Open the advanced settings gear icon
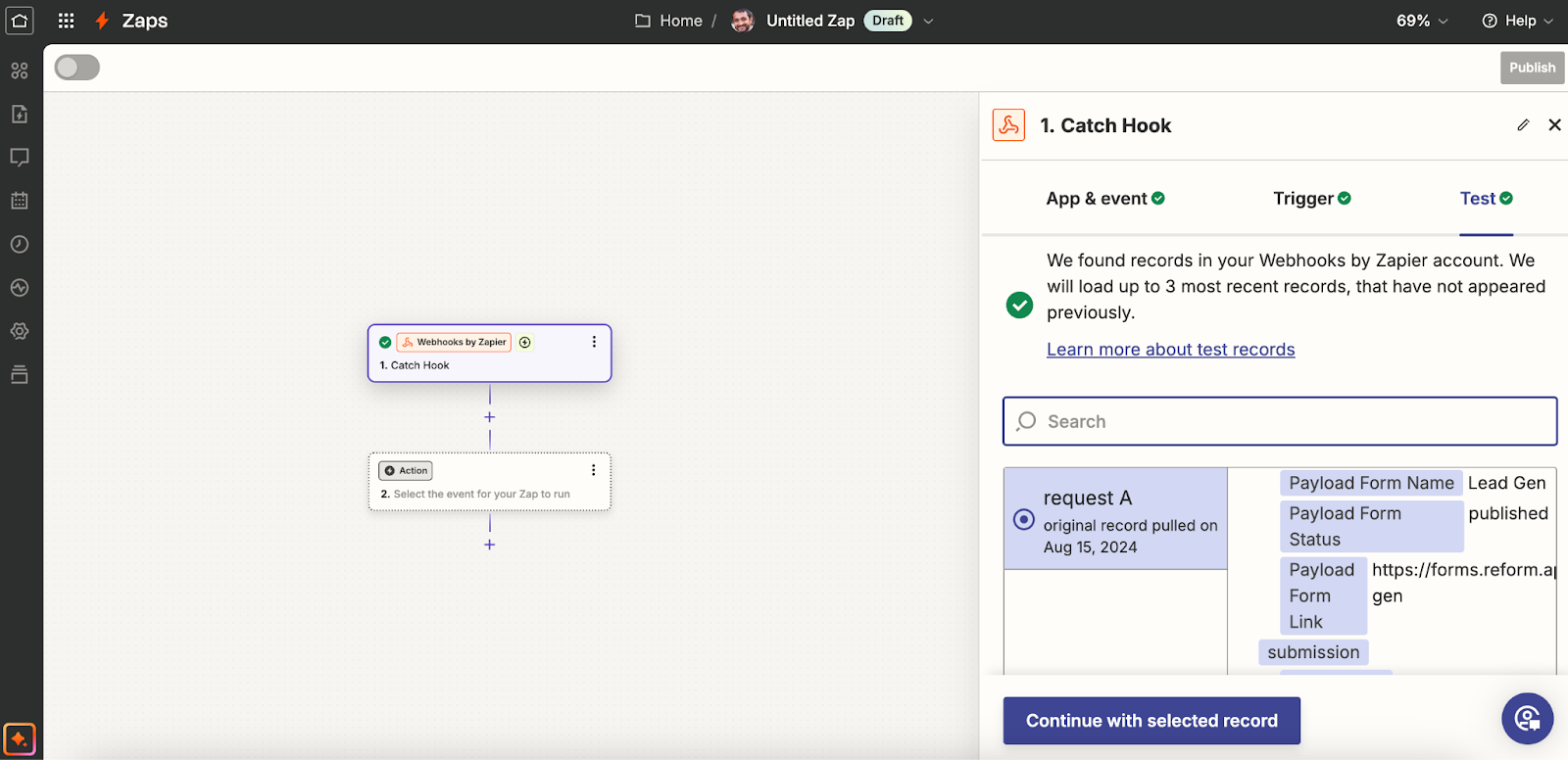Image resolution: width=1568 pixels, height=760 pixels. coord(20,331)
